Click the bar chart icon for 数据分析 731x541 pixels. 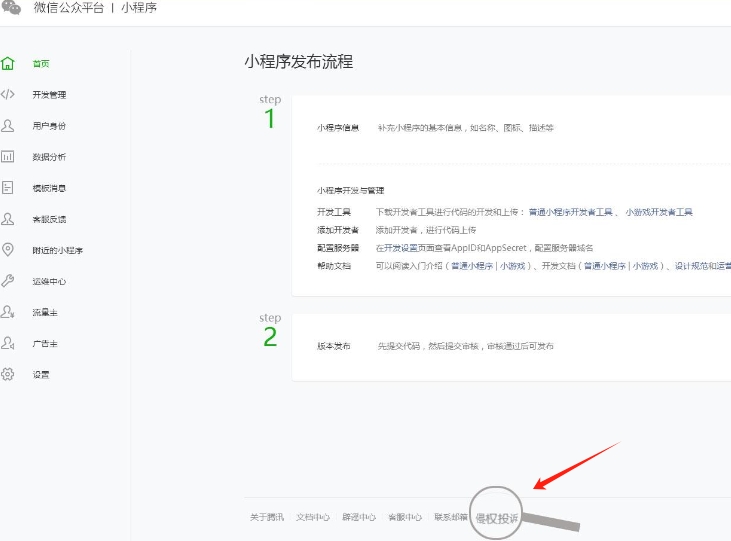pyautogui.click(x=8, y=157)
